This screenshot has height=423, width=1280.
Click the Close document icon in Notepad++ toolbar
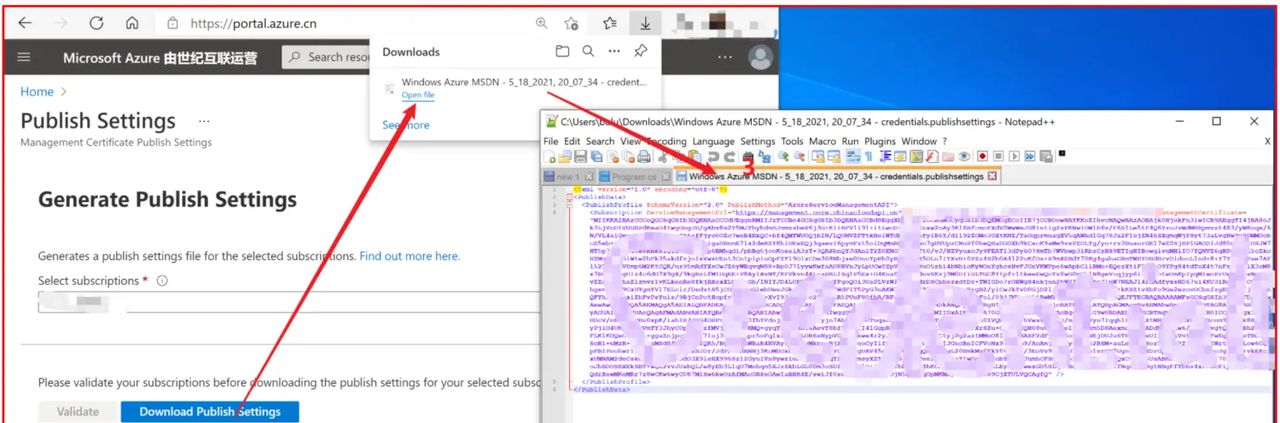coord(613,156)
